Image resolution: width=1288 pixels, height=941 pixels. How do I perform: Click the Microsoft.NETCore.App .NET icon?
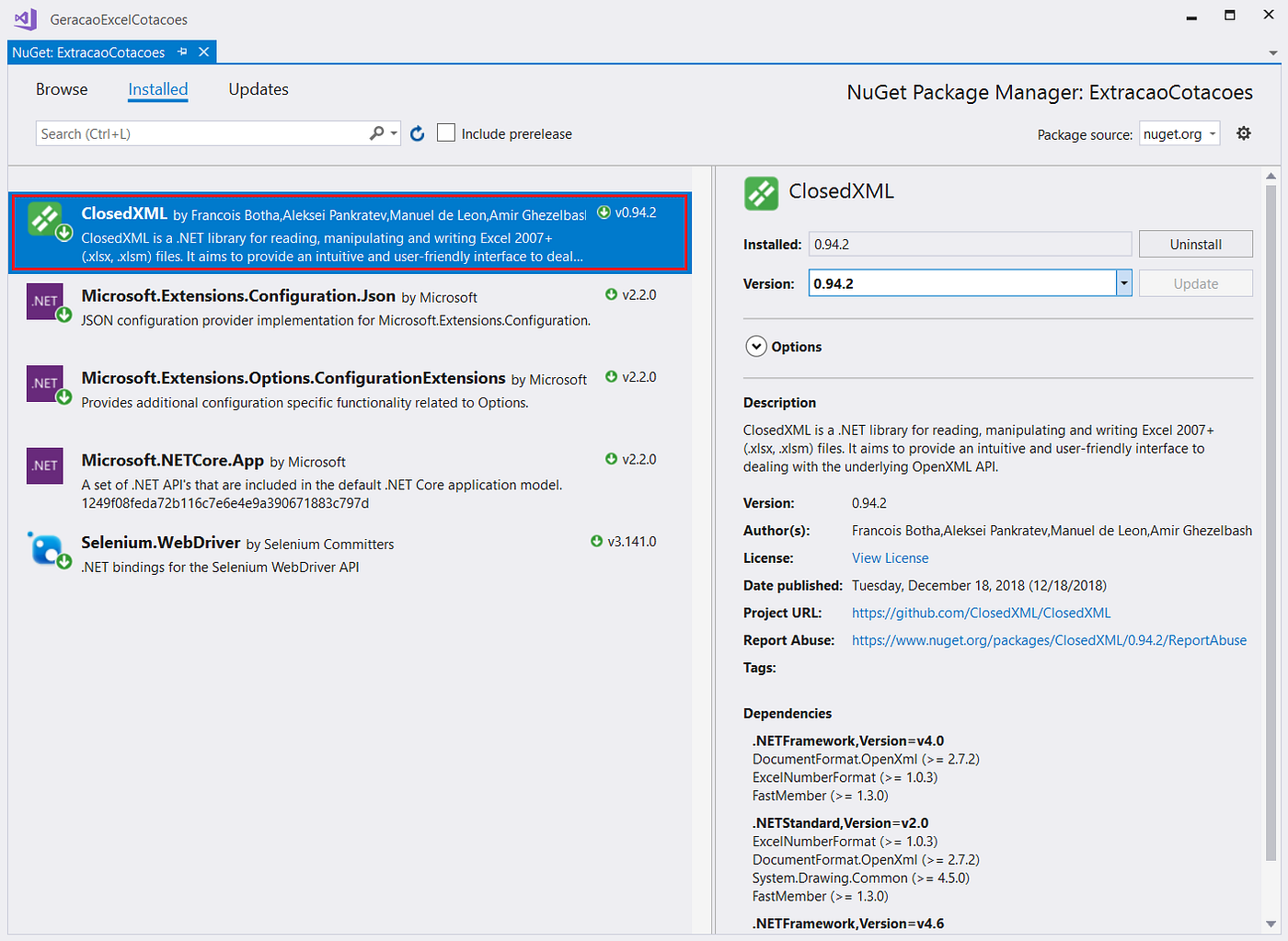45,465
